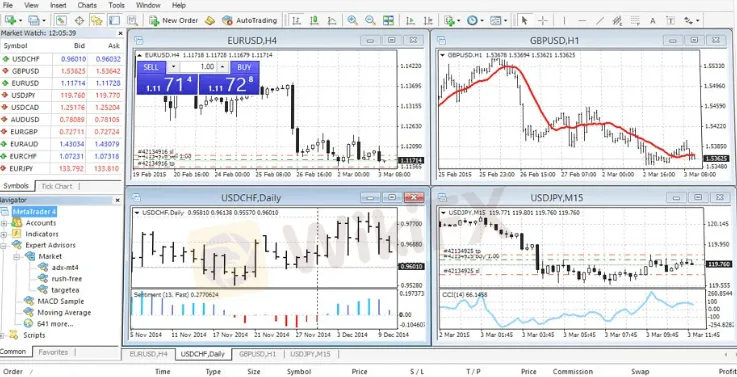Click the trade volume 1.00 field
Screen dimensions: 737x377
tap(198, 67)
